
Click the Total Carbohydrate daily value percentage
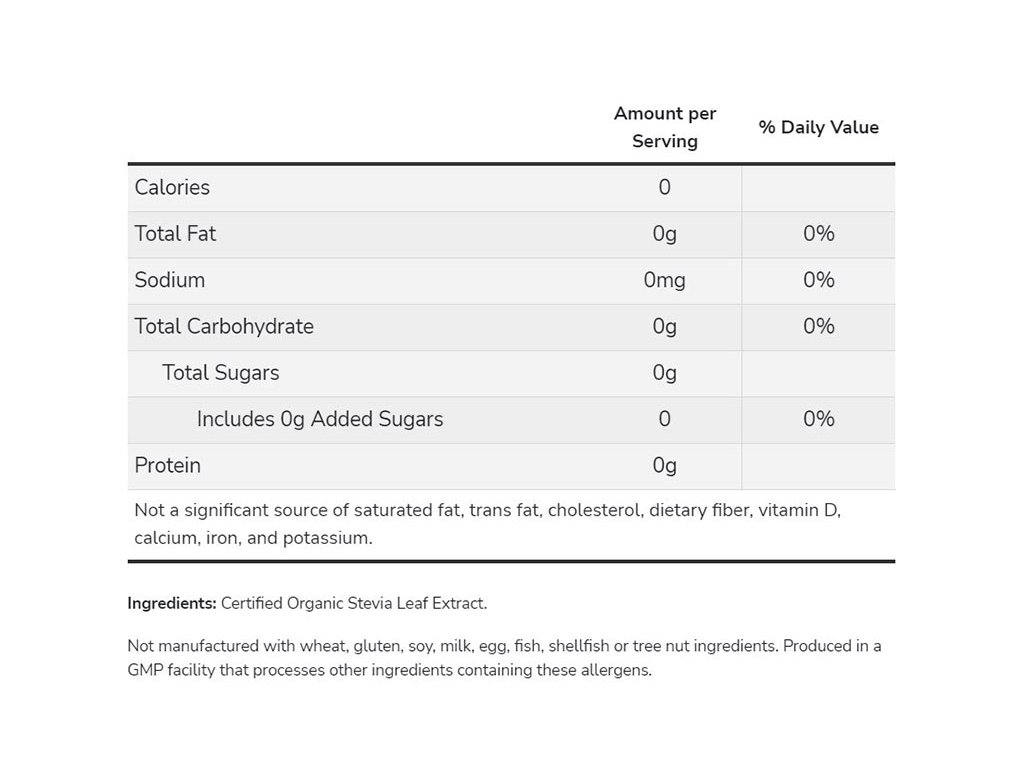coord(818,326)
